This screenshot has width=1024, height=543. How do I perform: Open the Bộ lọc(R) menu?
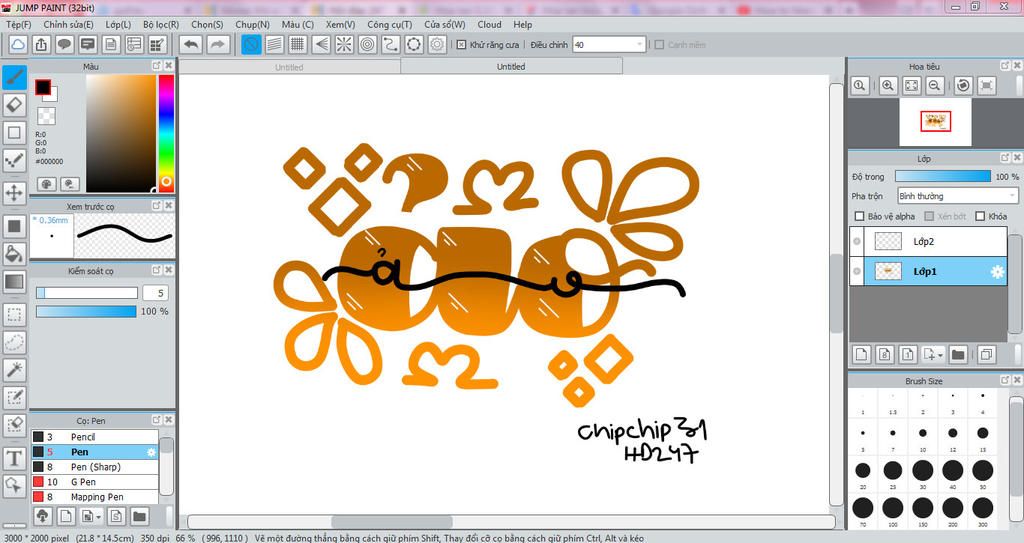click(161, 24)
